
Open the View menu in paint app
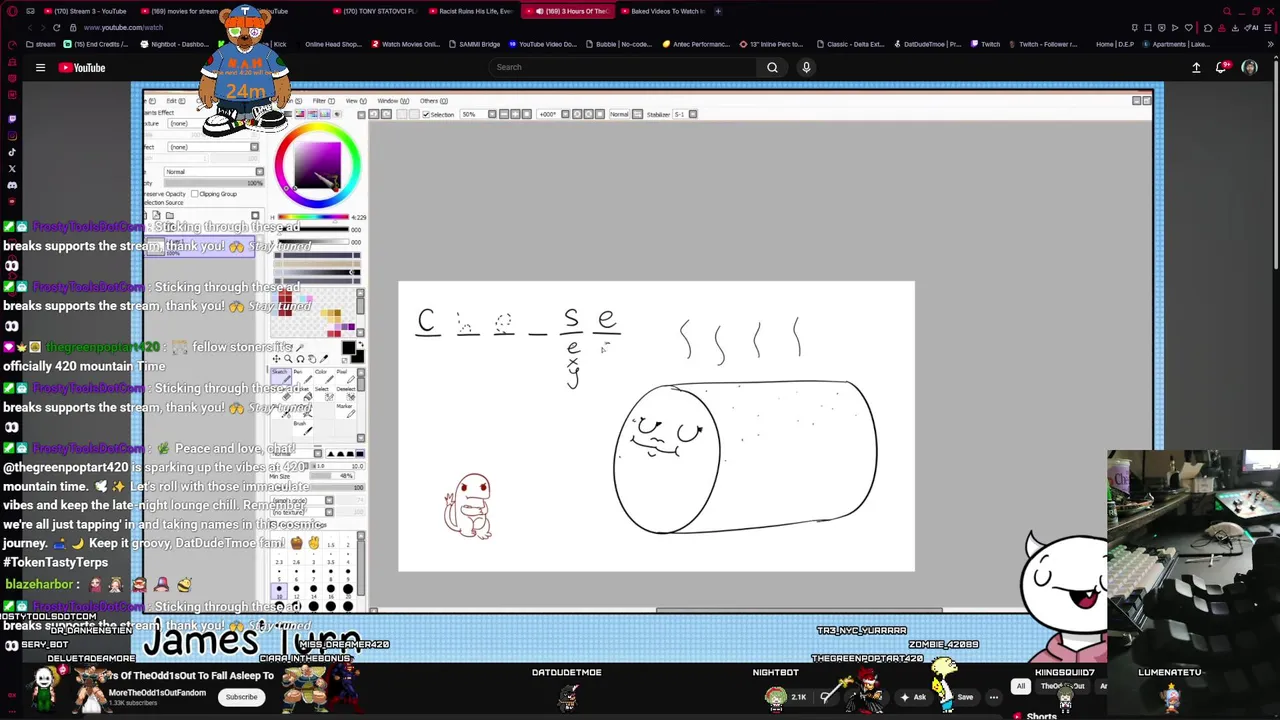coord(355,101)
